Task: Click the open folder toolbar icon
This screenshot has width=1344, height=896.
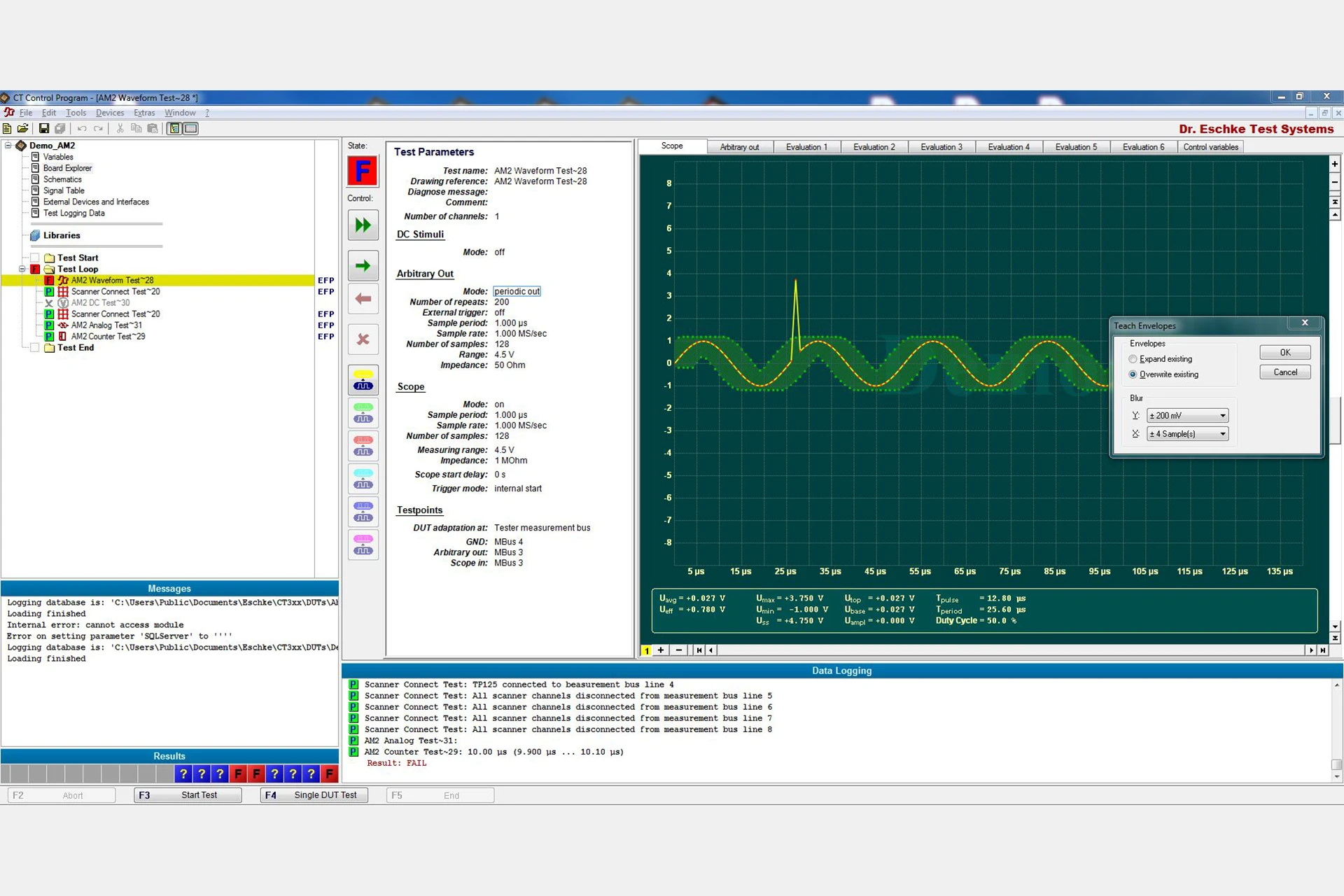Action: tap(23, 128)
